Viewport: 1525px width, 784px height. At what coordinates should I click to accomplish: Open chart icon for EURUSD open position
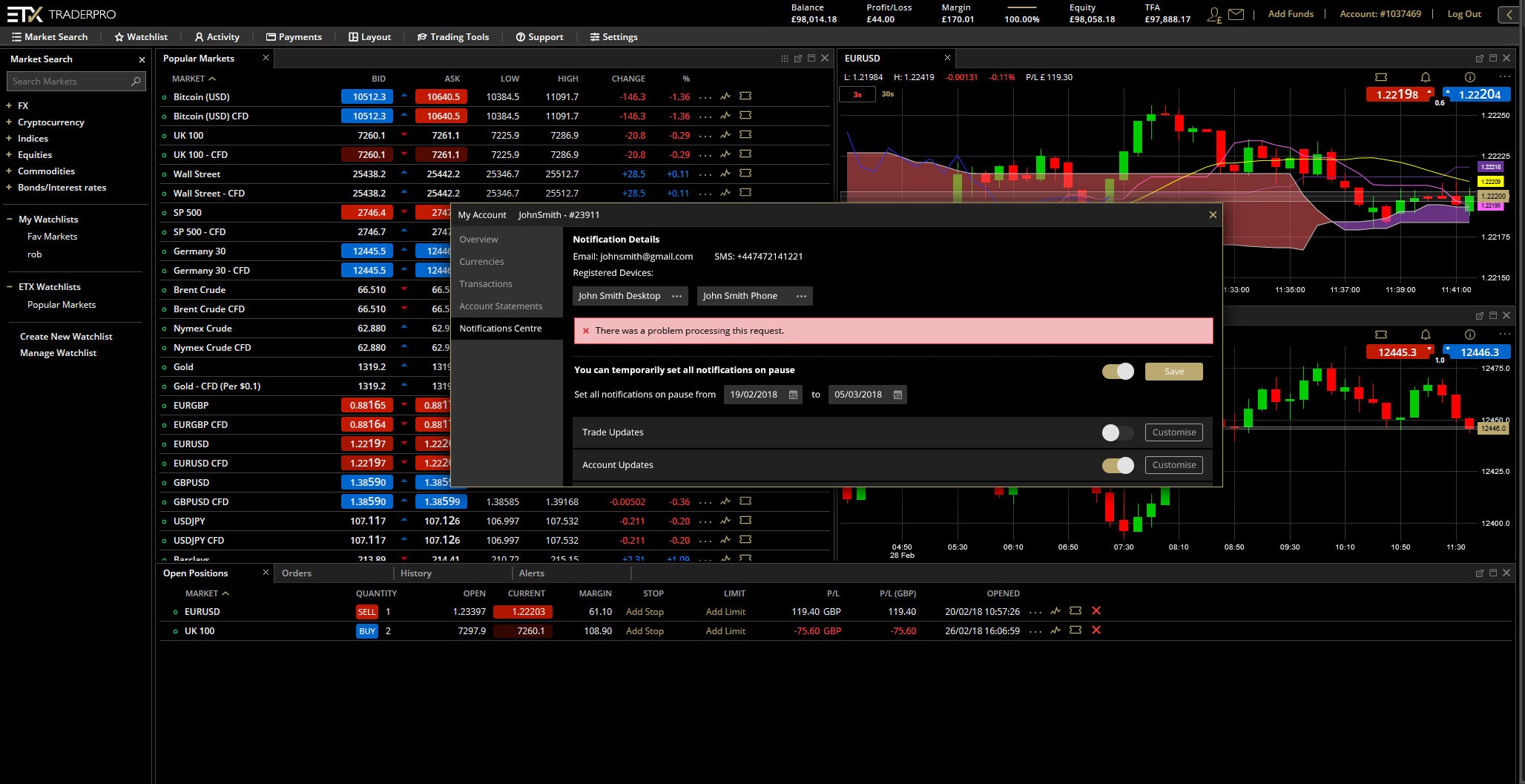(x=1055, y=611)
